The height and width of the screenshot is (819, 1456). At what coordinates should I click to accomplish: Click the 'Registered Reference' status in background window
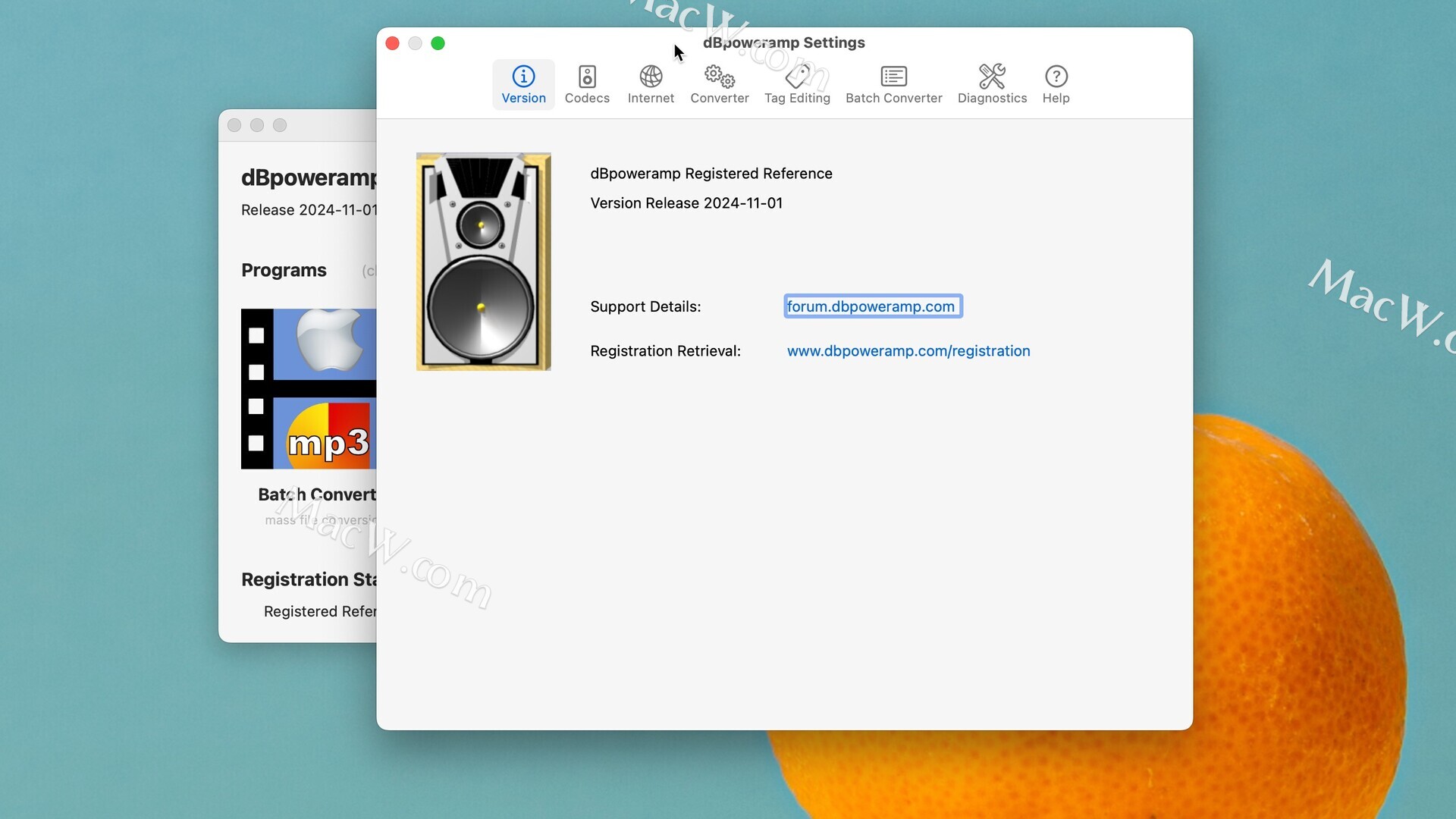pos(320,611)
